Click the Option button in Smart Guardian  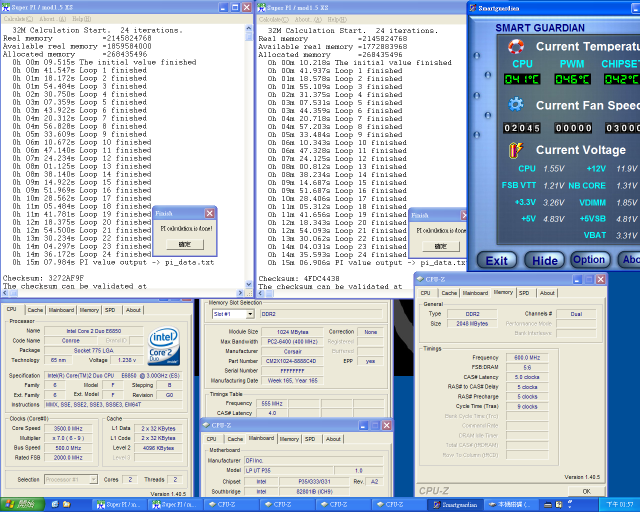tap(589, 259)
